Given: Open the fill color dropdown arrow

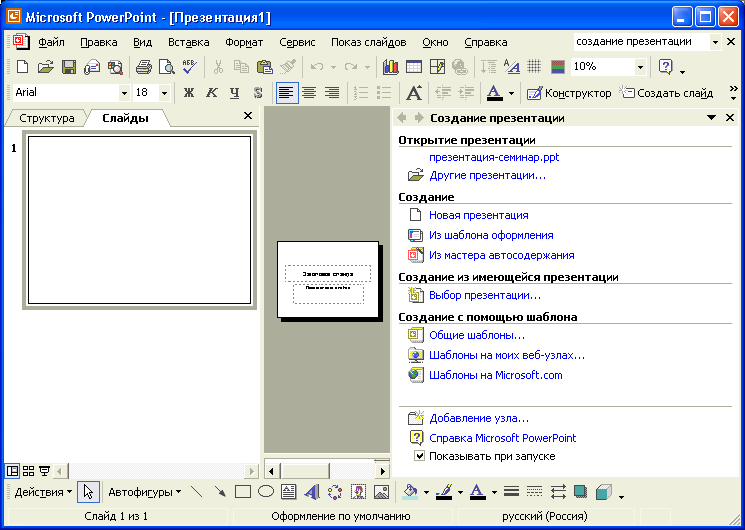Looking at the screenshot, I should pos(426,492).
